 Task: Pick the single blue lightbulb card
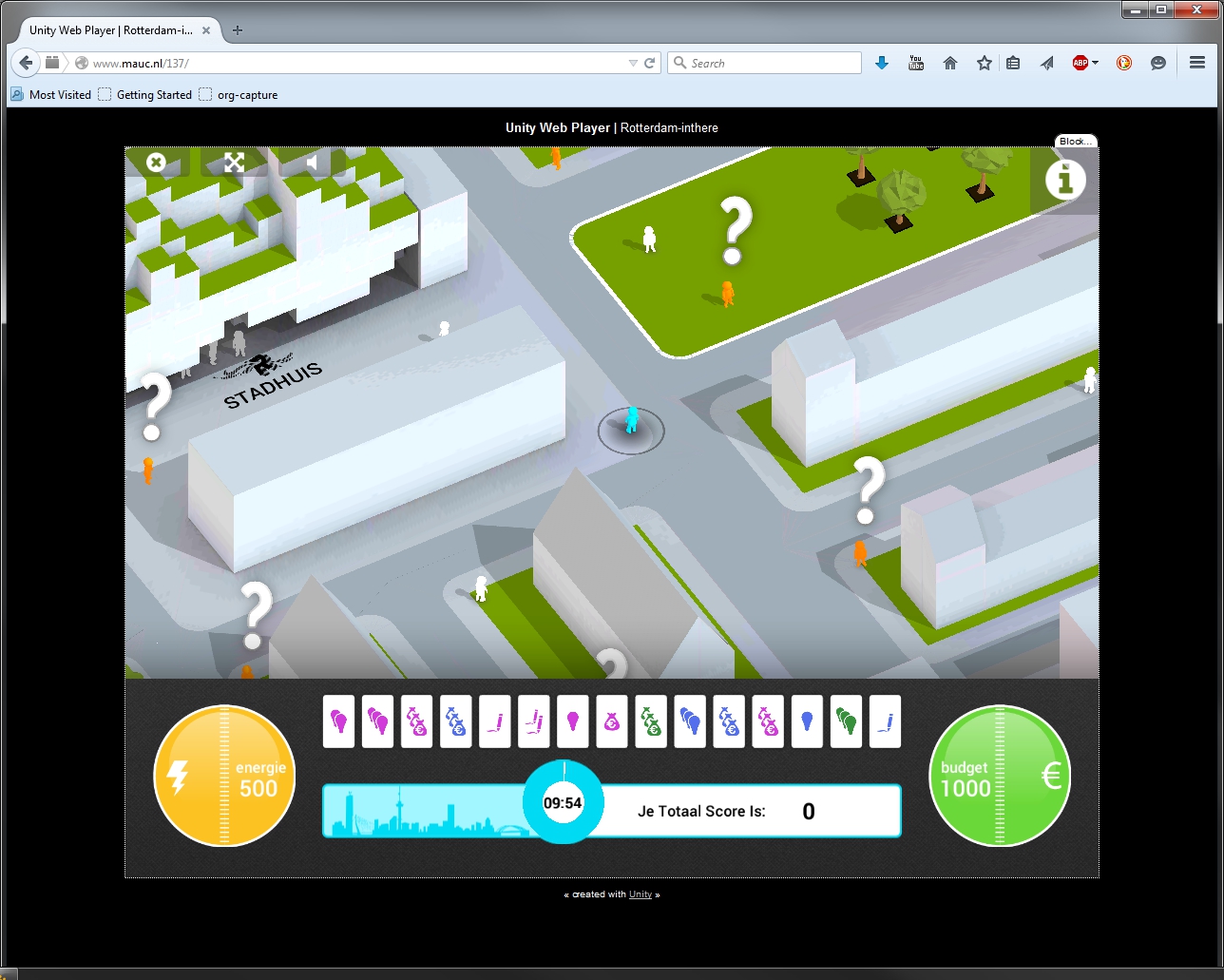(807, 721)
